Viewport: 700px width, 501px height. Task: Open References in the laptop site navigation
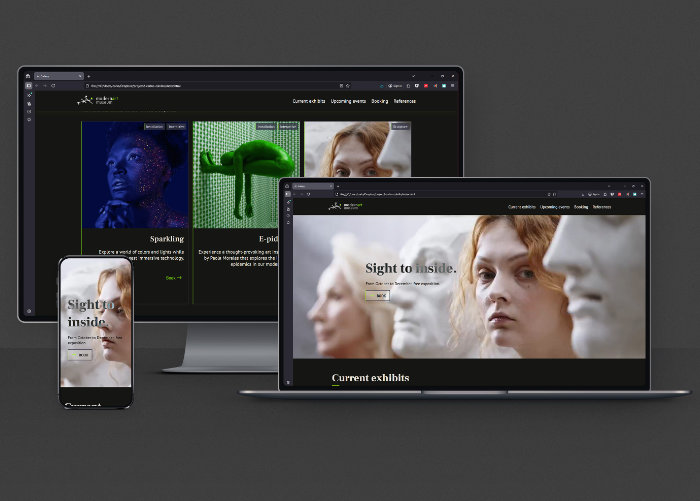tap(602, 207)
